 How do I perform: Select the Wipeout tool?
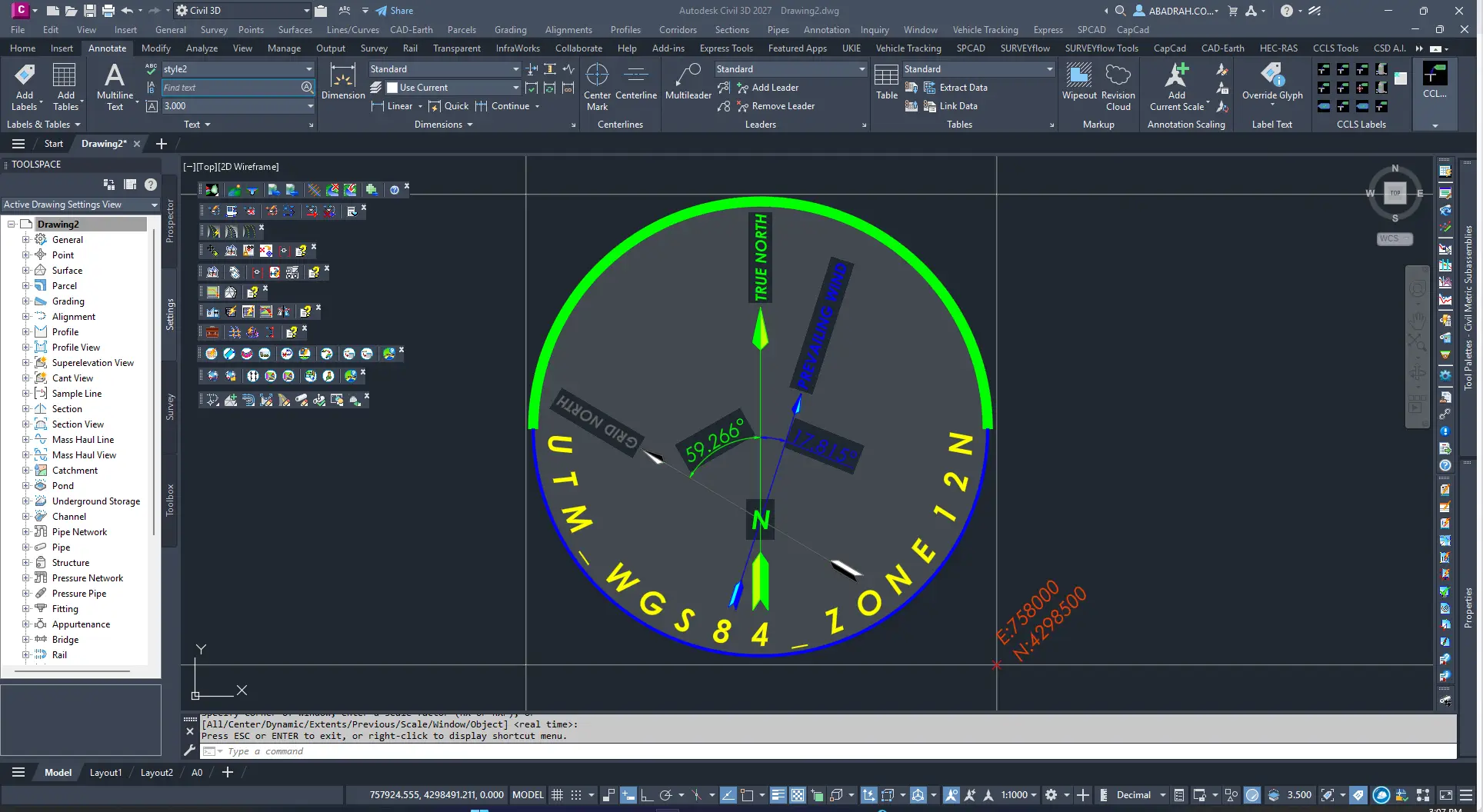click(1079, 82)
